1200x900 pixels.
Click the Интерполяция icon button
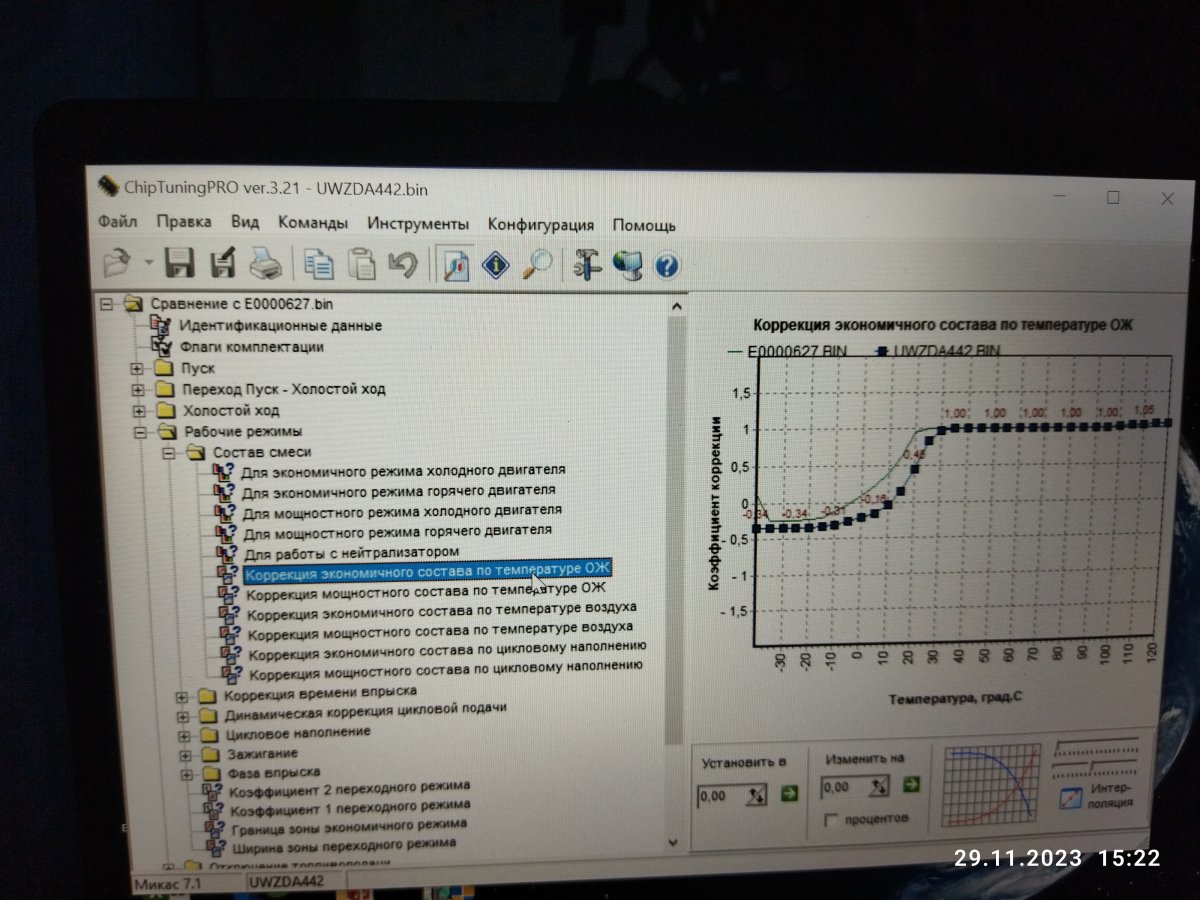click(x=1070, y=799)
